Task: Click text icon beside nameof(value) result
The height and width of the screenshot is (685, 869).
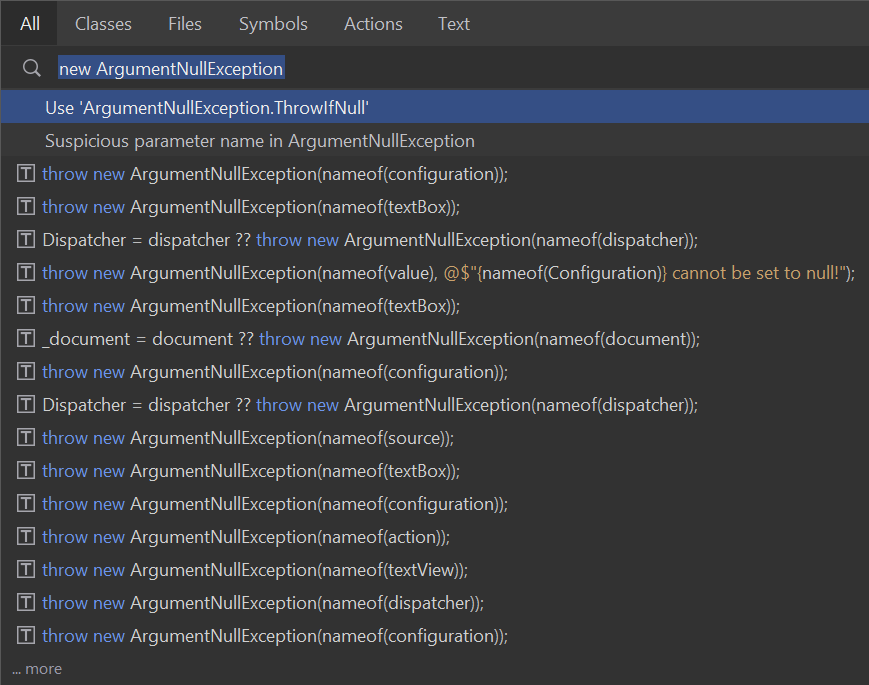Action: click(27, 273)
